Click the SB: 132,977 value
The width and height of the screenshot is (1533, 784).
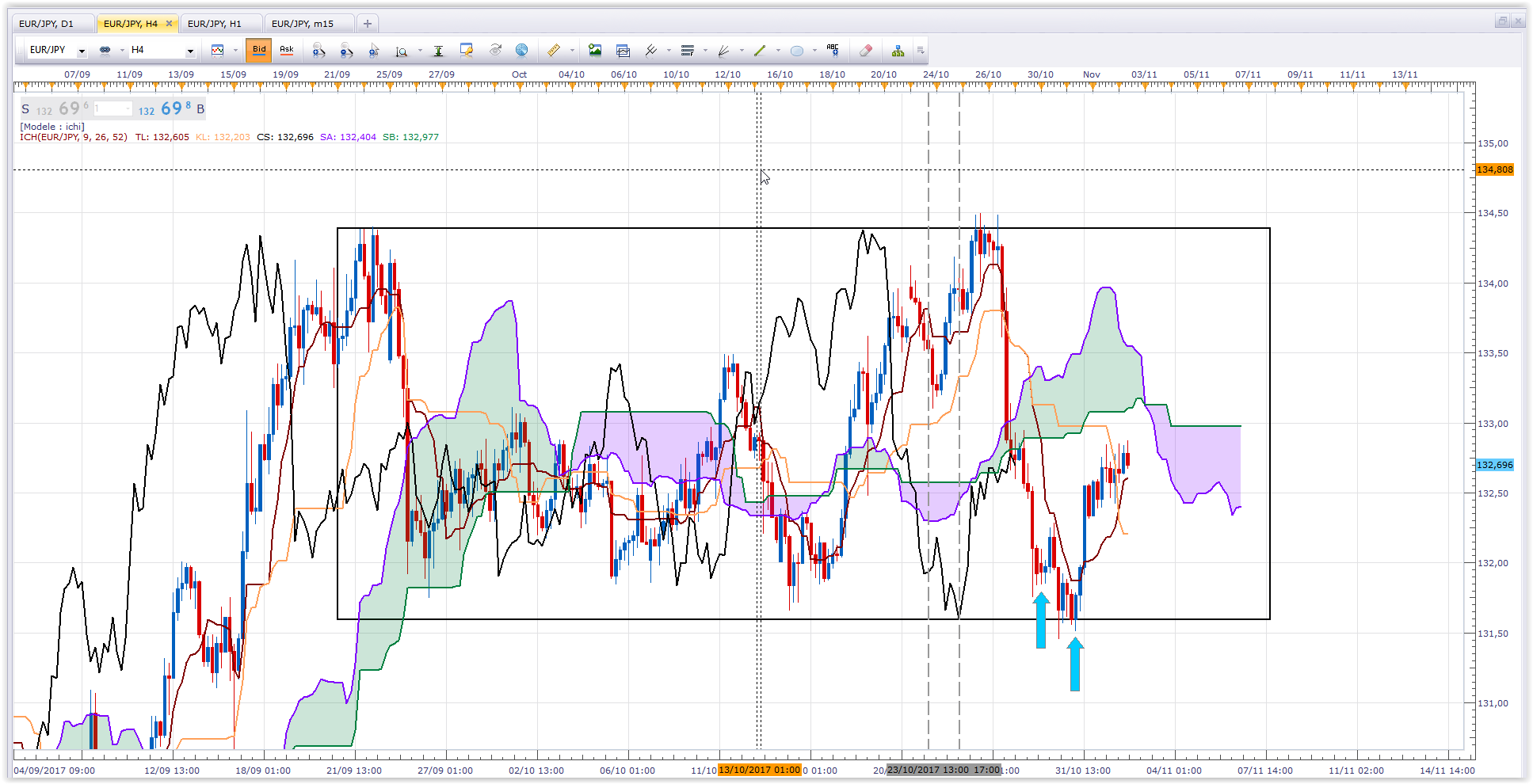[x=410, y=137]
